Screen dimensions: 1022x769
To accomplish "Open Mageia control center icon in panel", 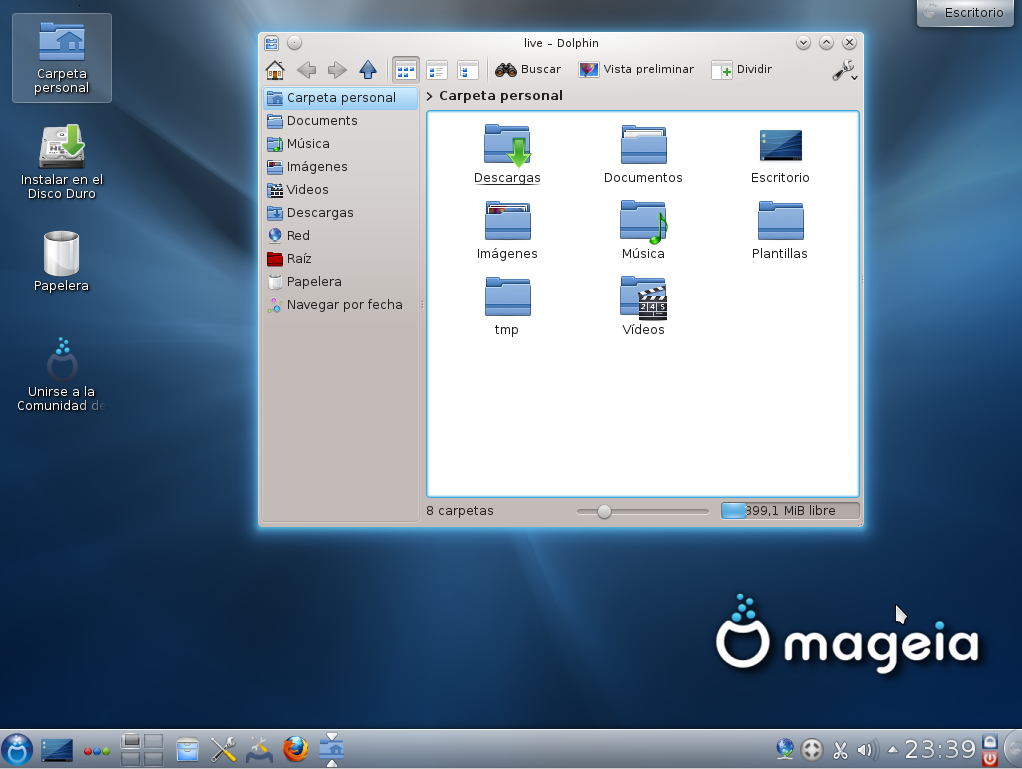I will click(x=259, y=749).
